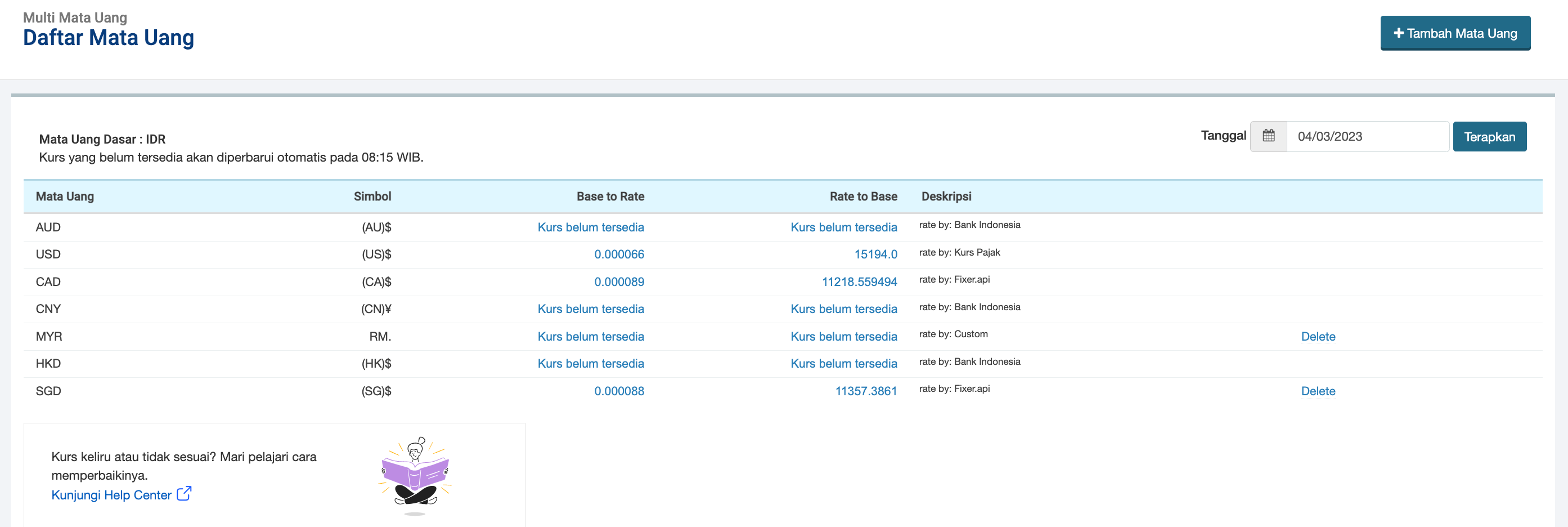This screenshot has width=1568, height=527.
Task: Click USD base rate 0.000066
Action: (x=619, y=254)
